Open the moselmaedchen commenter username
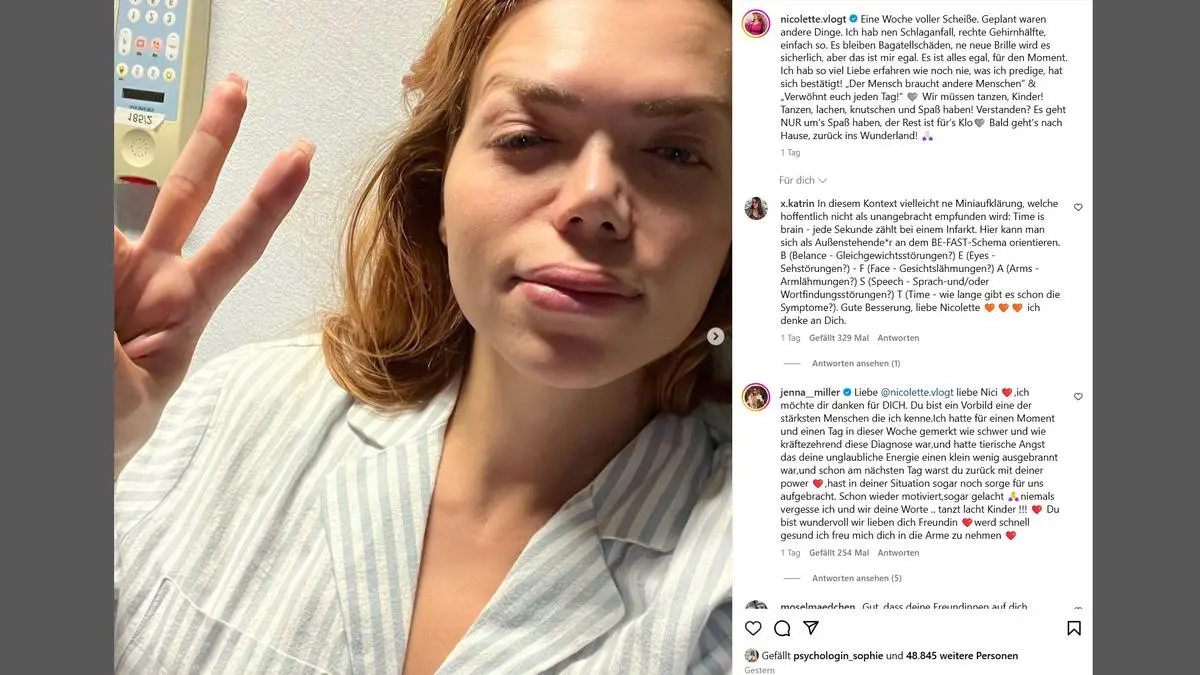1200x675 pixels. pos(818,607)
